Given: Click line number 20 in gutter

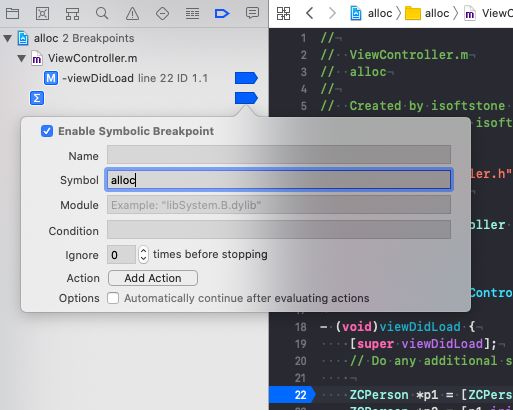Looking at the screenshot, I should pyautogui.click(x=301, y=361).
